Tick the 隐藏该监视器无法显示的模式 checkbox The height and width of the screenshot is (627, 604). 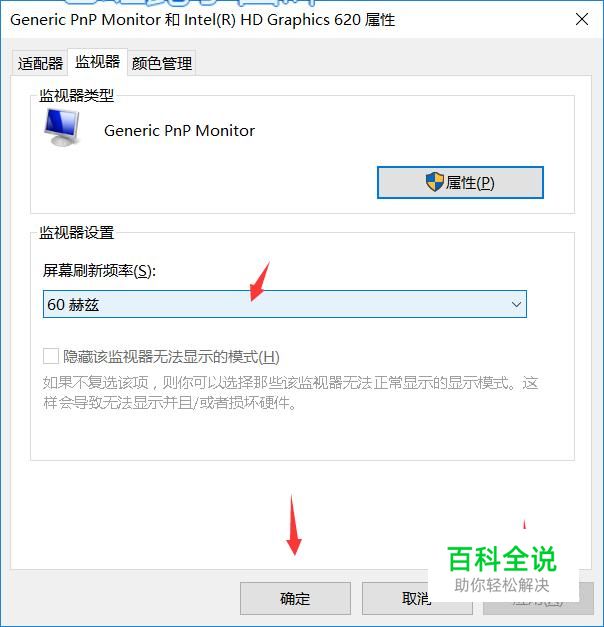click(x=51, y=356)
